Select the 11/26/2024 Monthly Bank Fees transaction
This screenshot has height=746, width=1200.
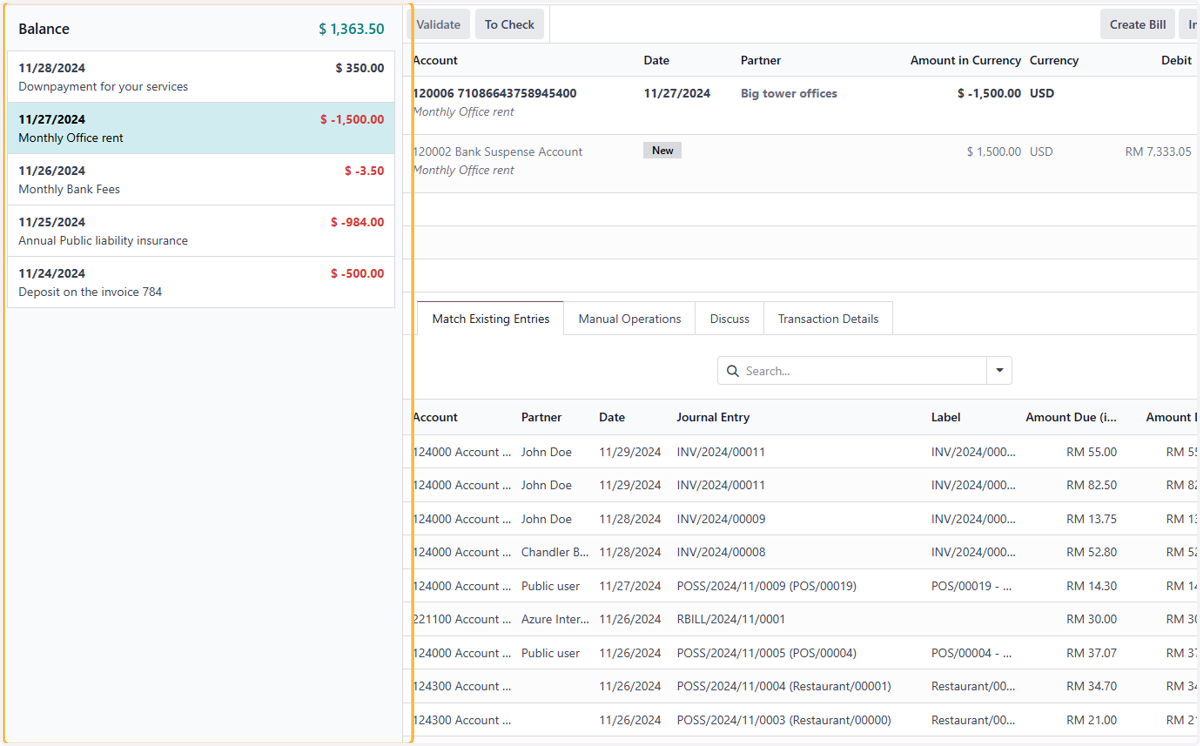tap(201, 180)
